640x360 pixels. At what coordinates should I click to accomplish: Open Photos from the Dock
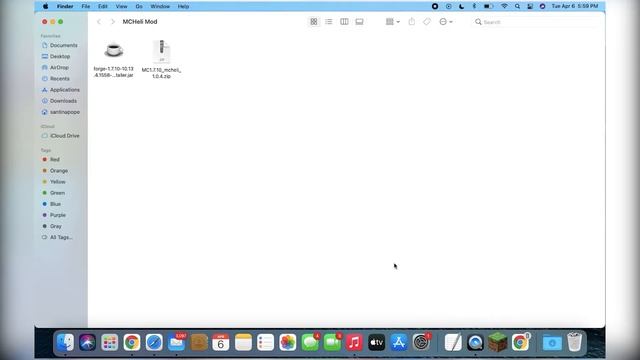(288, 342)
